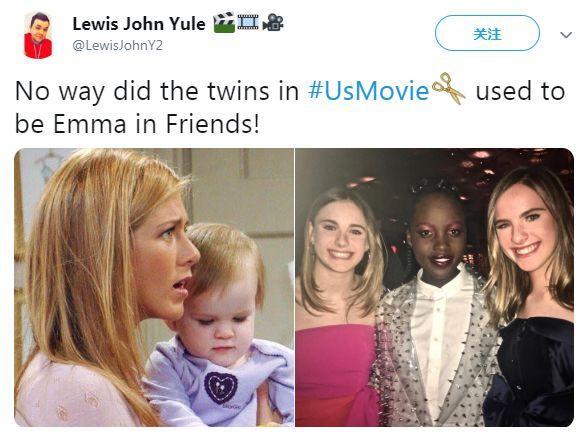Click the pink strapless dress in right photo
The image size is (583, 438).
(x=335, y=376)
